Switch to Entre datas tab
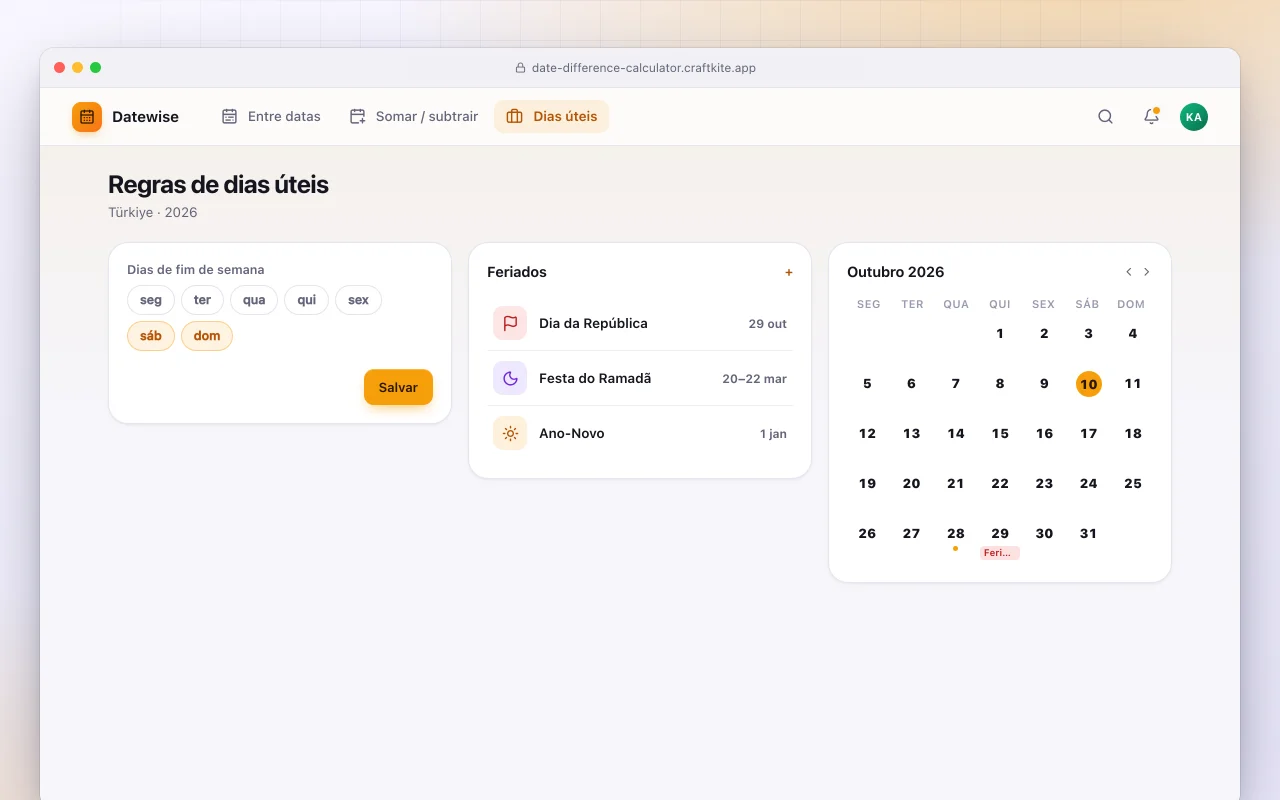The image size is (1280, 800). pyautogui.click(x=271, y=116)
